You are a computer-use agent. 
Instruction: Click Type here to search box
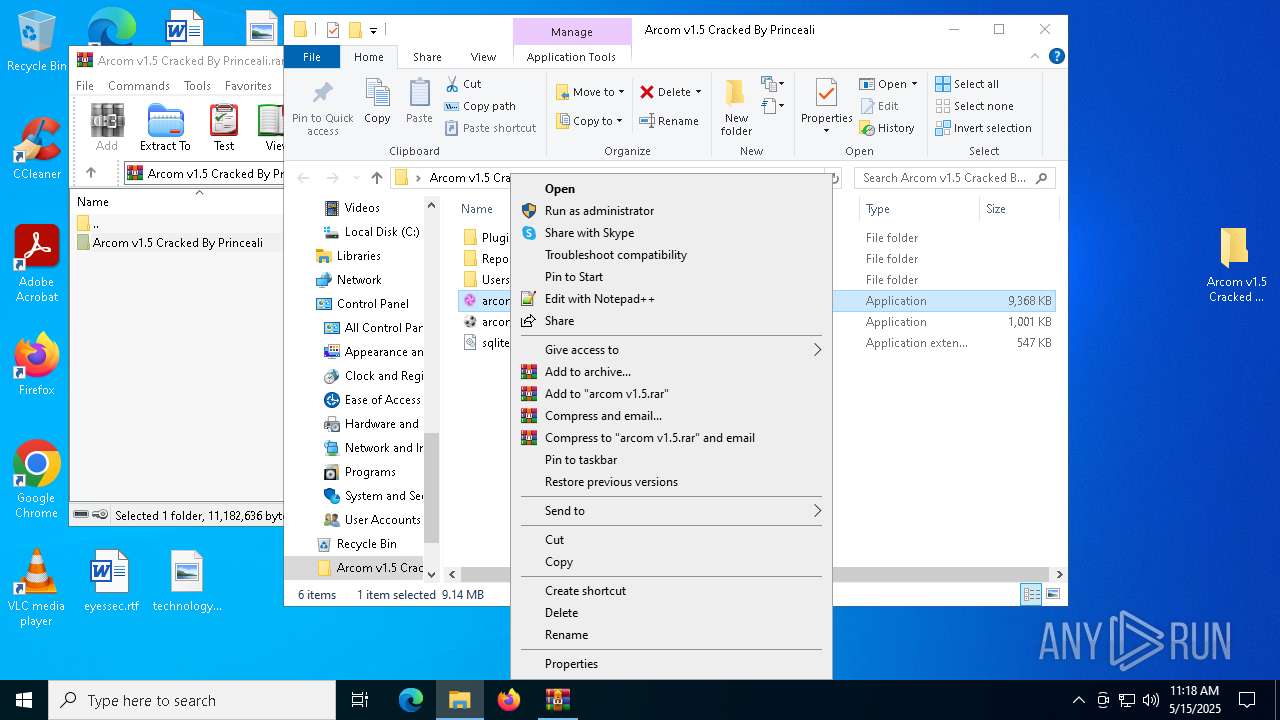(192, 700)
